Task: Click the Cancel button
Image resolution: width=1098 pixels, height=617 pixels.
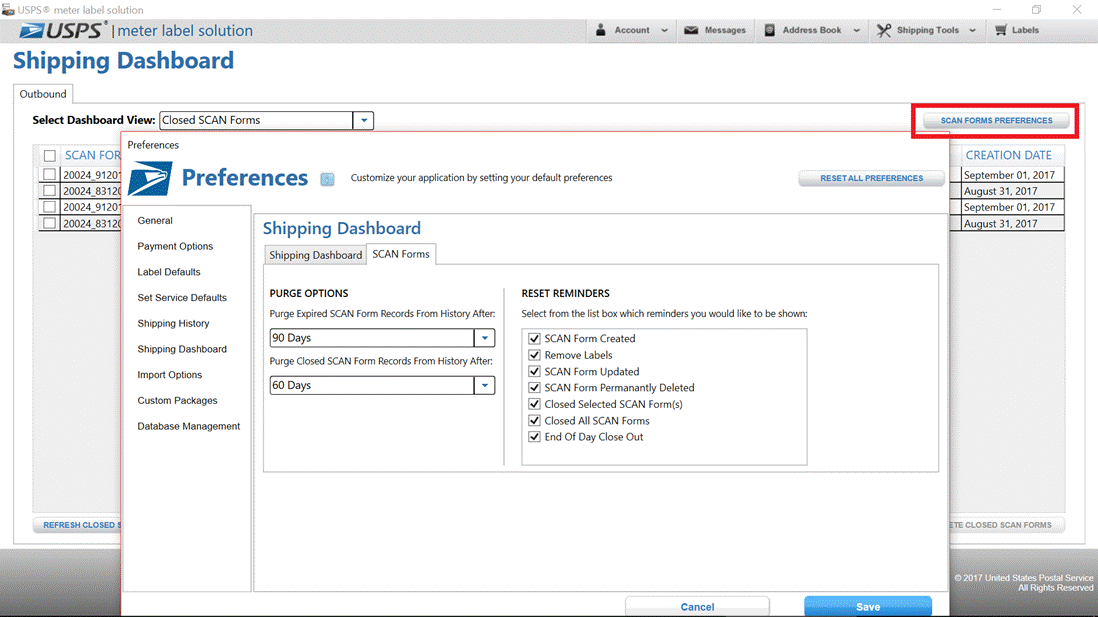Action: click(x=697, y=606)
